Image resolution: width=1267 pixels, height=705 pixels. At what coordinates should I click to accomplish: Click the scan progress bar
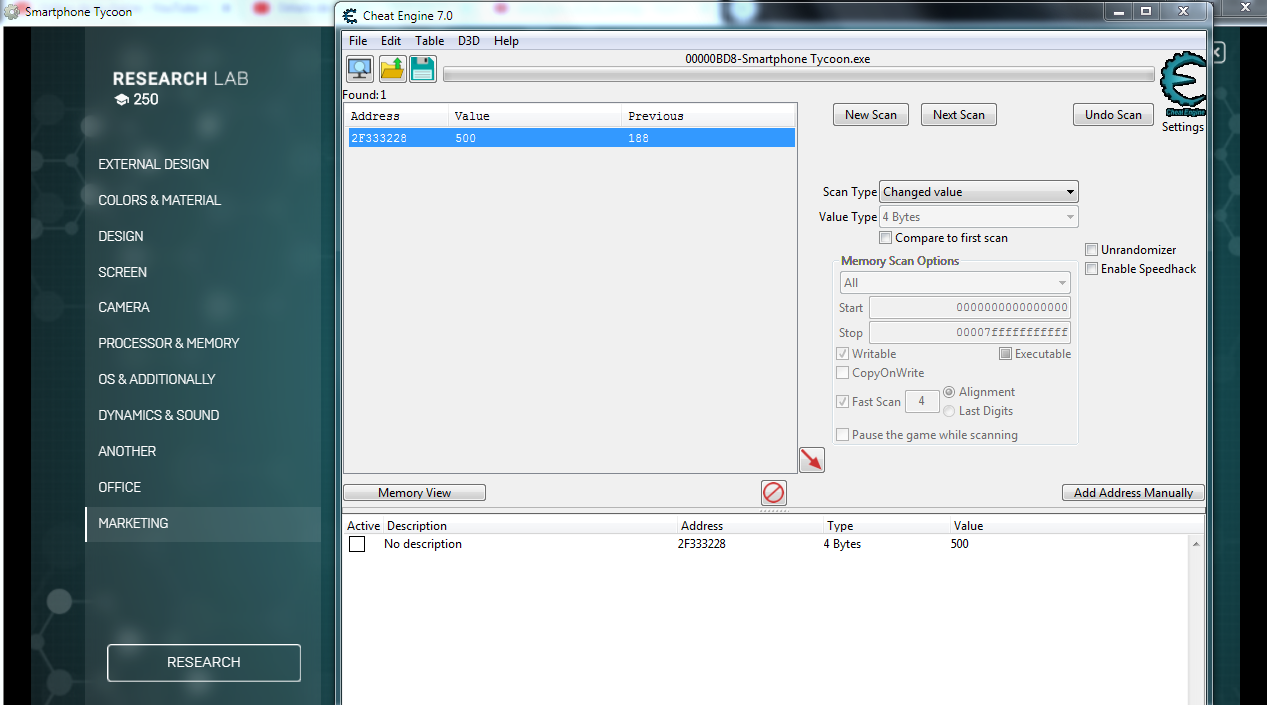pyautogui.click(x=798, y=75)
